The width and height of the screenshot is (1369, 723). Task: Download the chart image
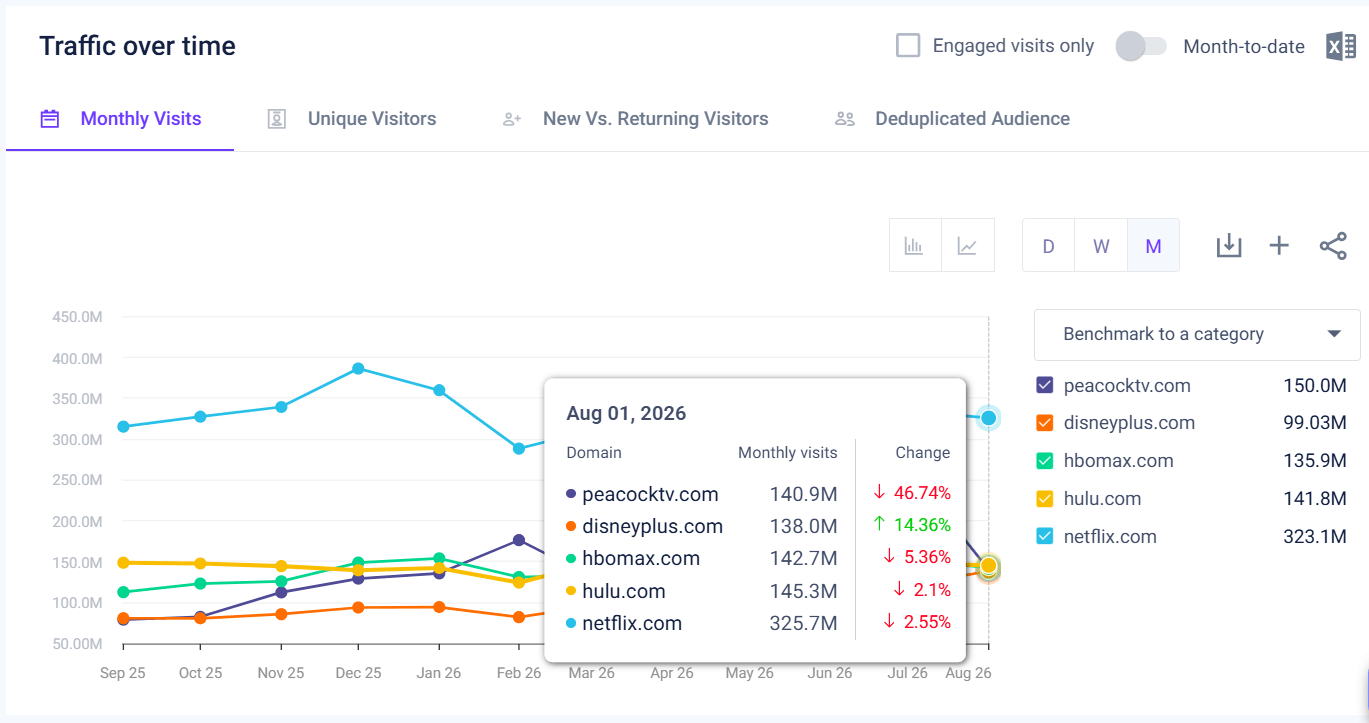point(1228,245)
